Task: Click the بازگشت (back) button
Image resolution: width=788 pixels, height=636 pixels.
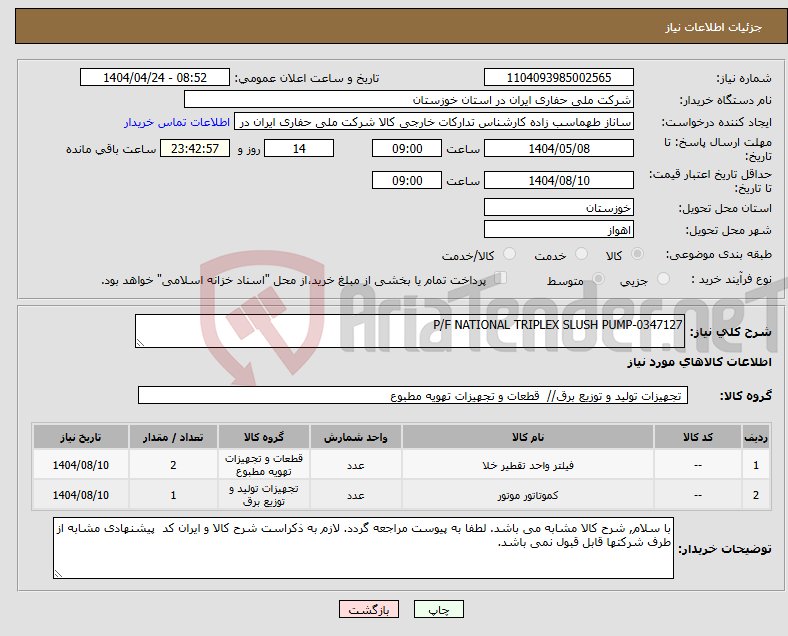Action: click(x=369, y=609)
